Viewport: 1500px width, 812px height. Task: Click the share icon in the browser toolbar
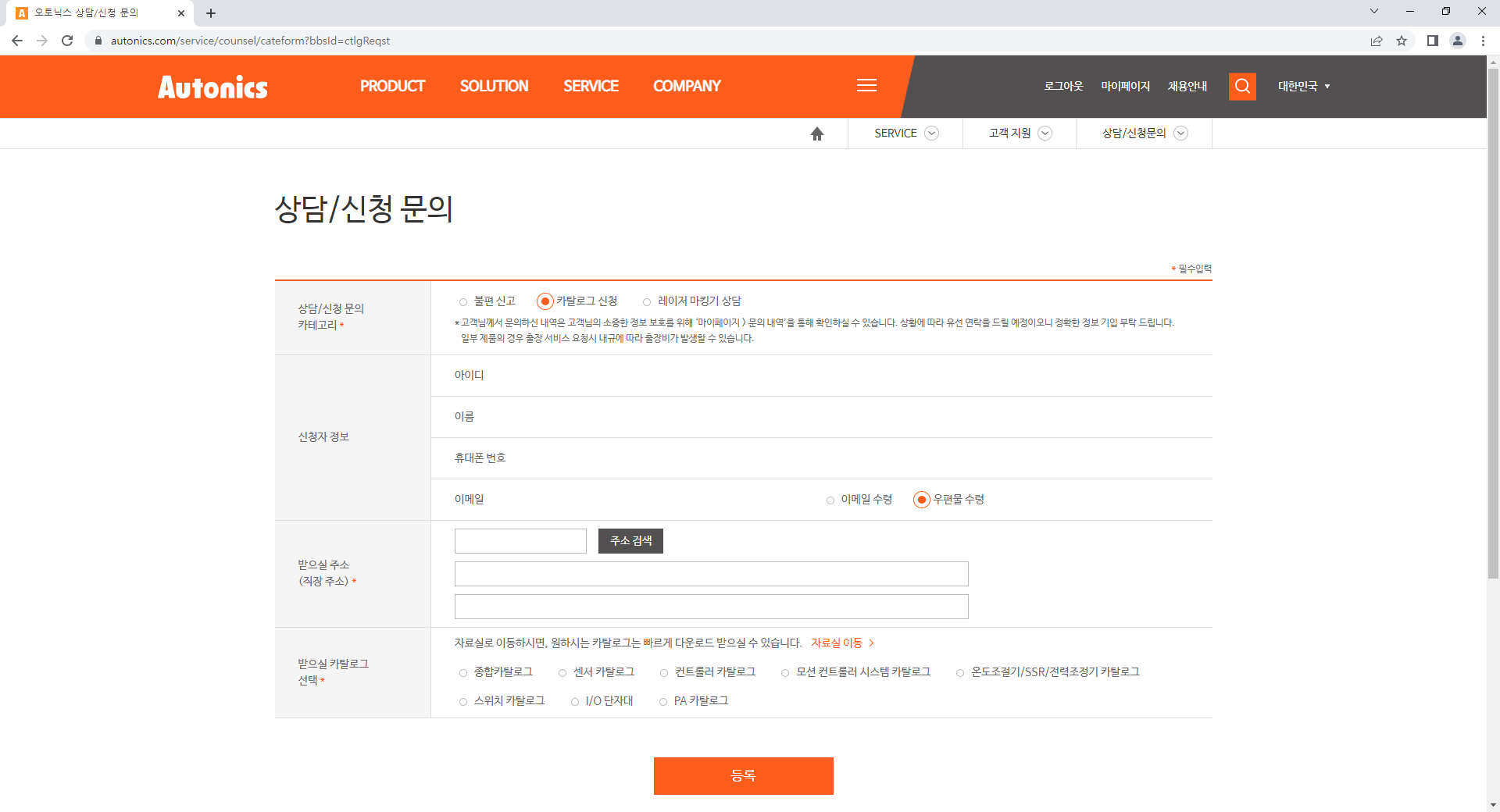(1377, 41)
